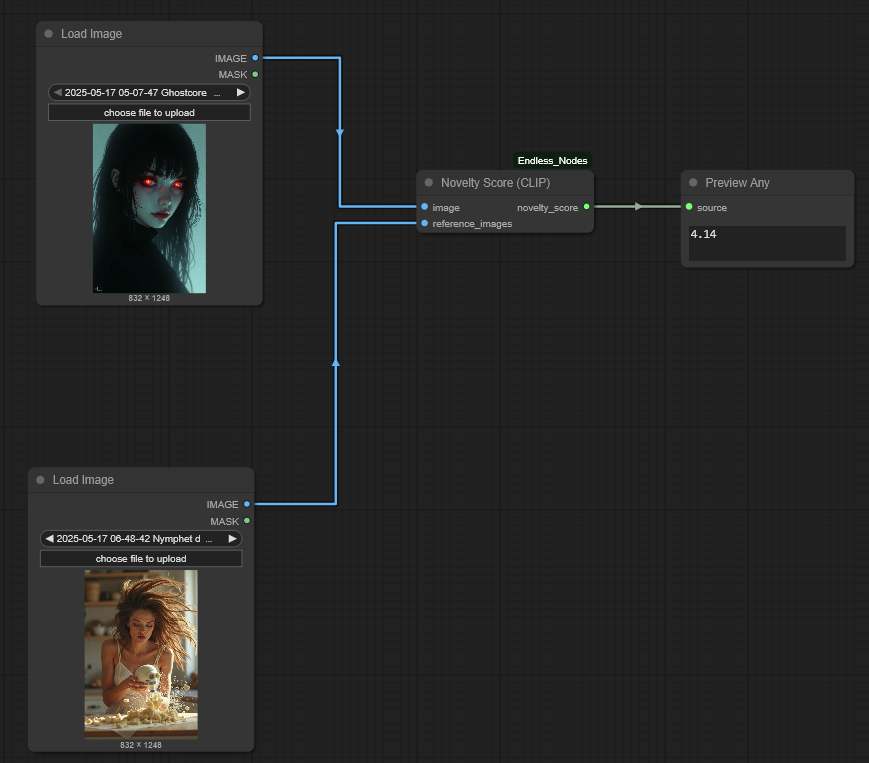Click the novelty_score output socket
The image size is (869, 763).
(x=586, y=207)
